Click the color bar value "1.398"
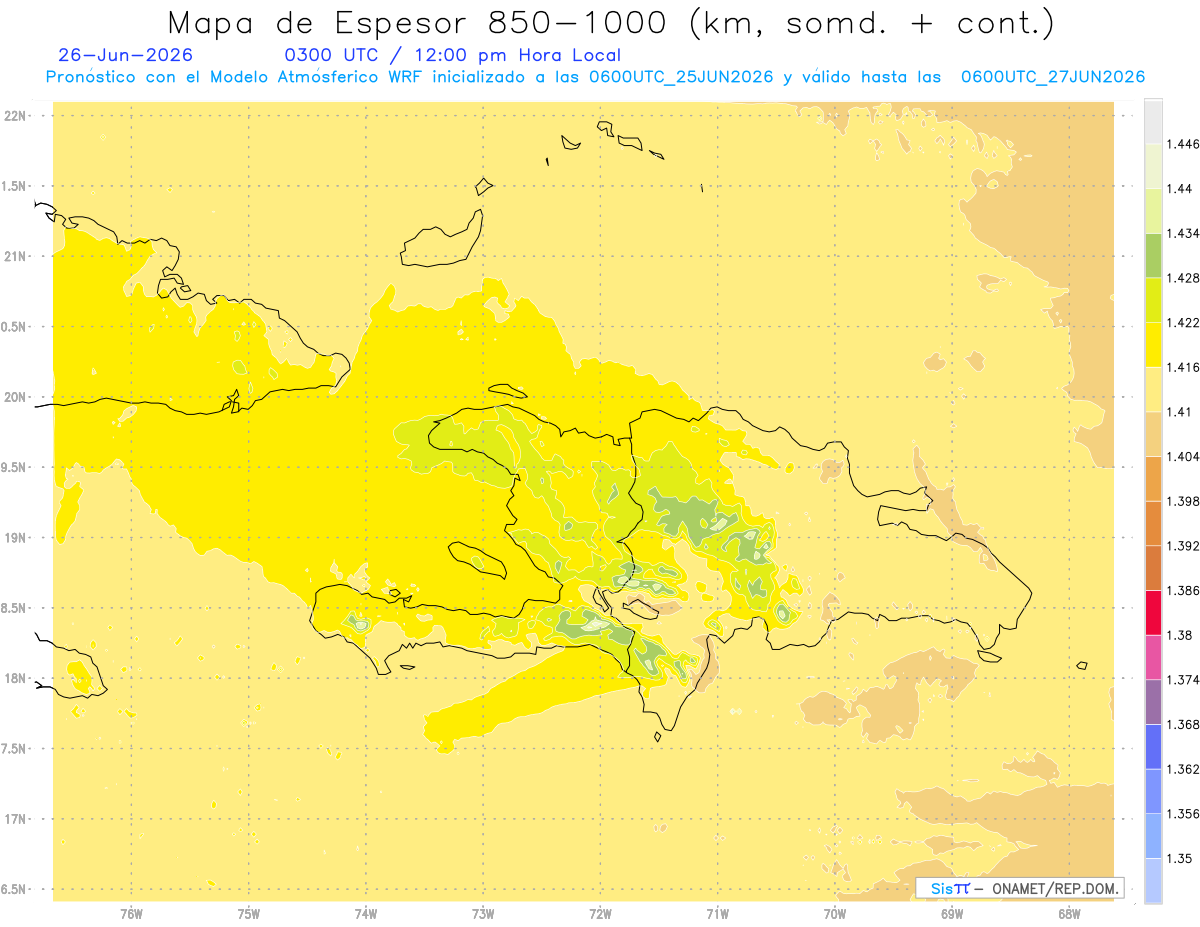This screenshot has height=927, width=1200. (1183, 501)
